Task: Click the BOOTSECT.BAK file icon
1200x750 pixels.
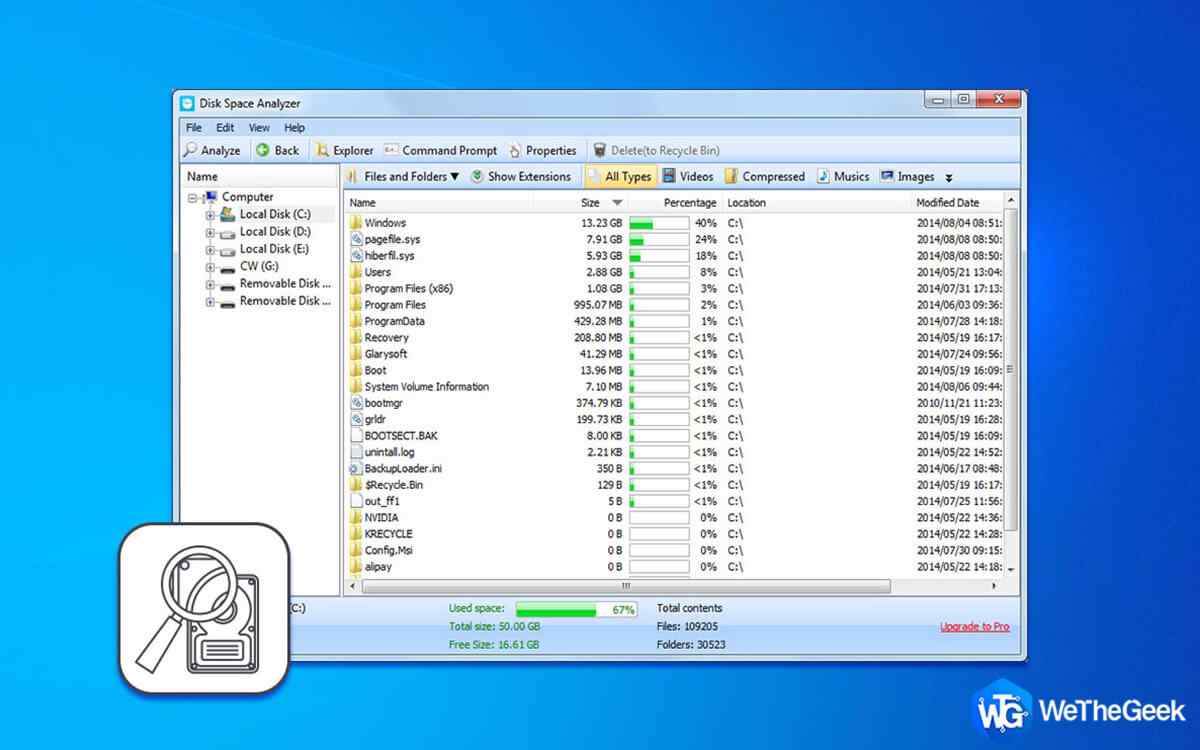Action: point(356,436)
